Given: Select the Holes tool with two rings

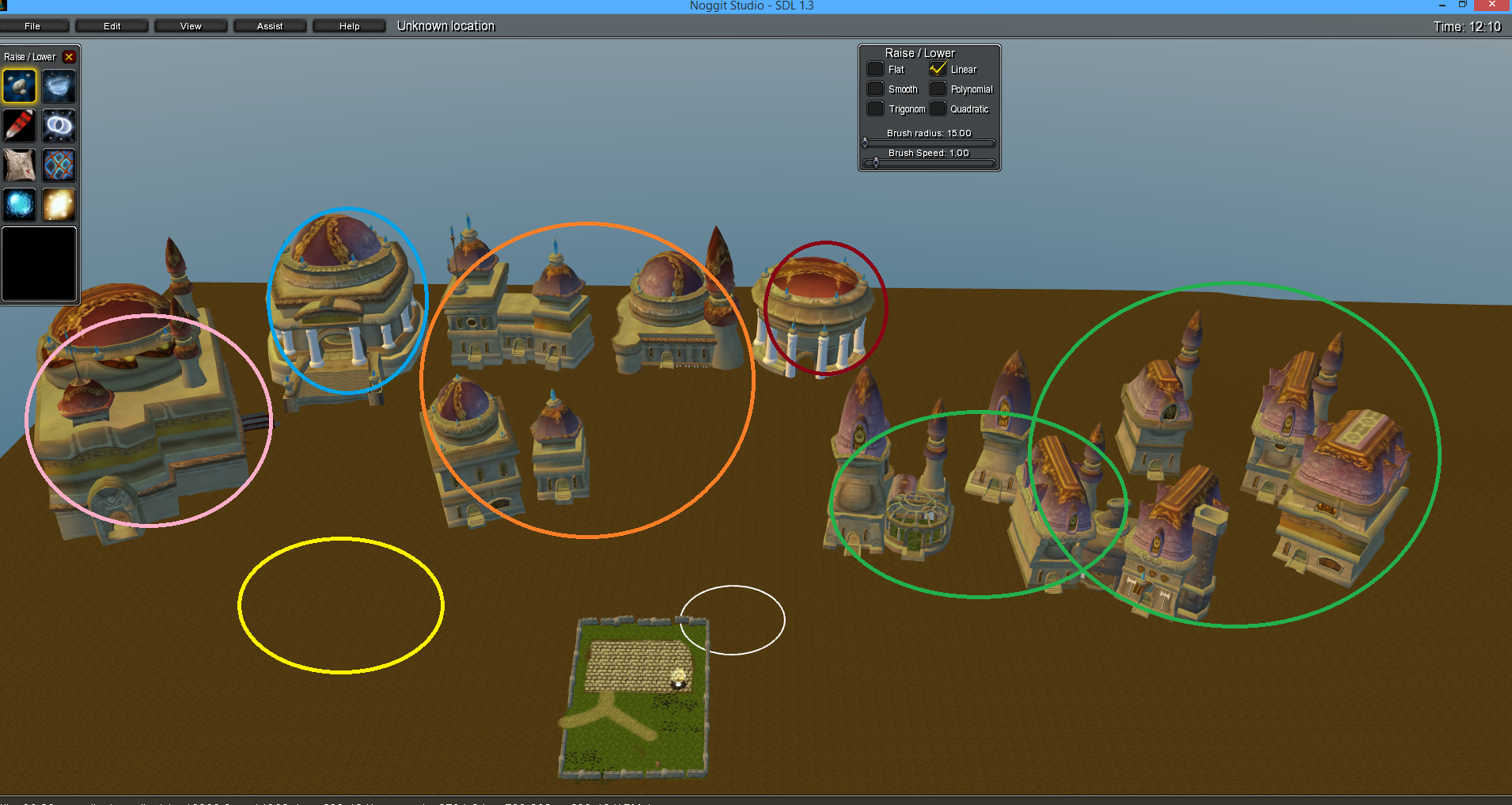Looking at the screenshot, I should (59, 126).
